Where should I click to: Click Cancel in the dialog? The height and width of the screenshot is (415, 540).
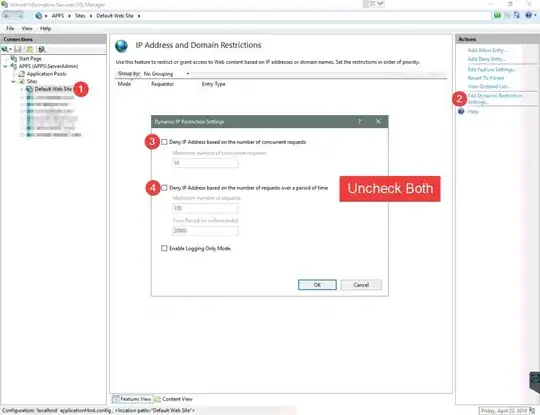[x=361, y=285]
